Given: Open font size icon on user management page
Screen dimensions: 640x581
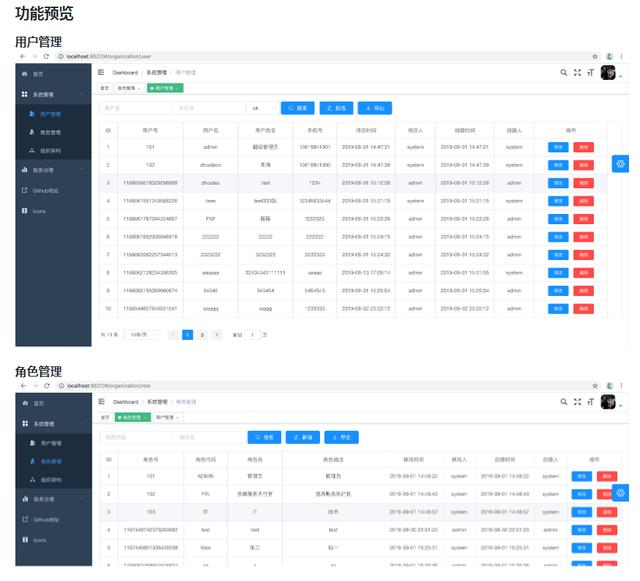Looking at the screenshot, I should (590, 73).
